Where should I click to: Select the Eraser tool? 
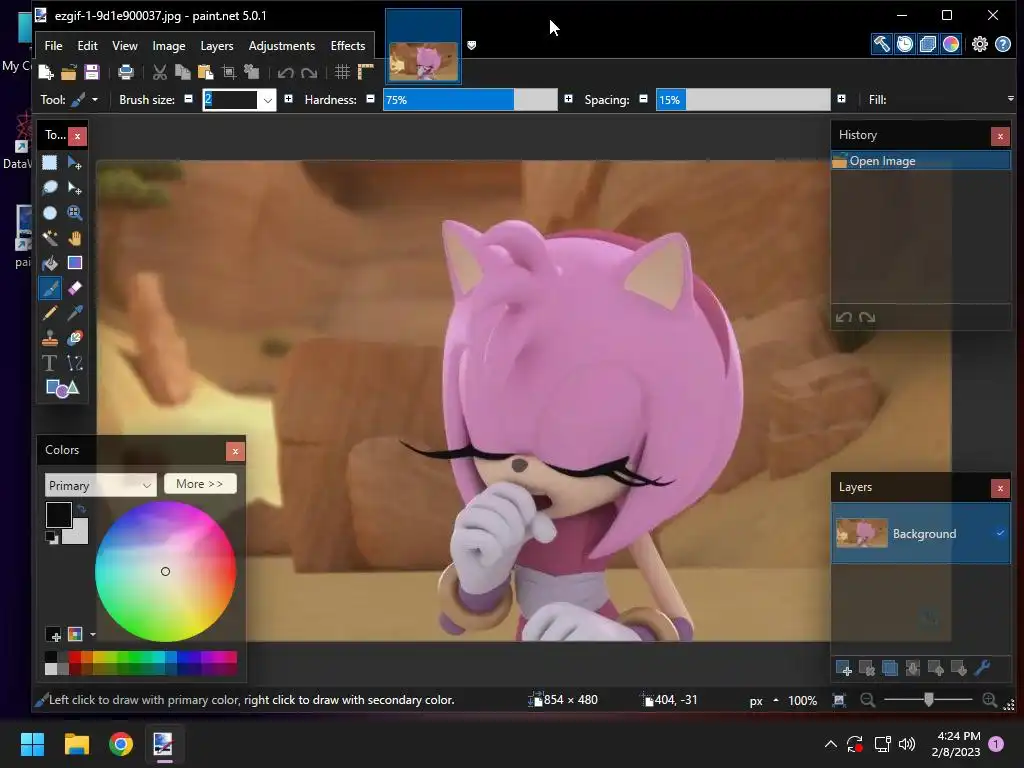coord(74,288)
